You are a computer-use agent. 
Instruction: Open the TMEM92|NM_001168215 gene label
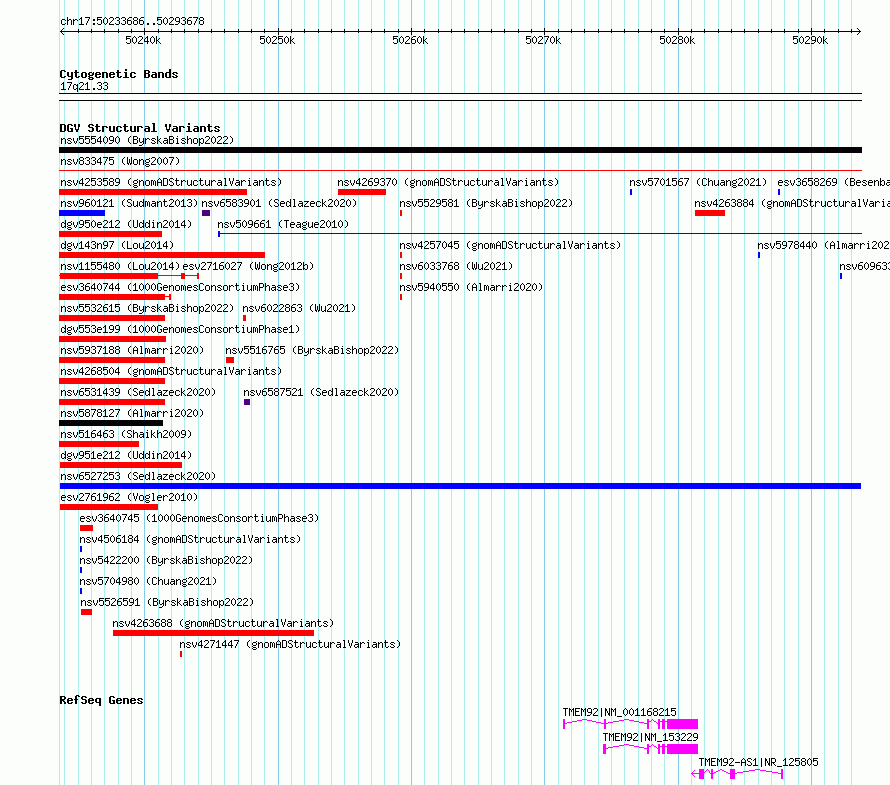pos(619,712)
